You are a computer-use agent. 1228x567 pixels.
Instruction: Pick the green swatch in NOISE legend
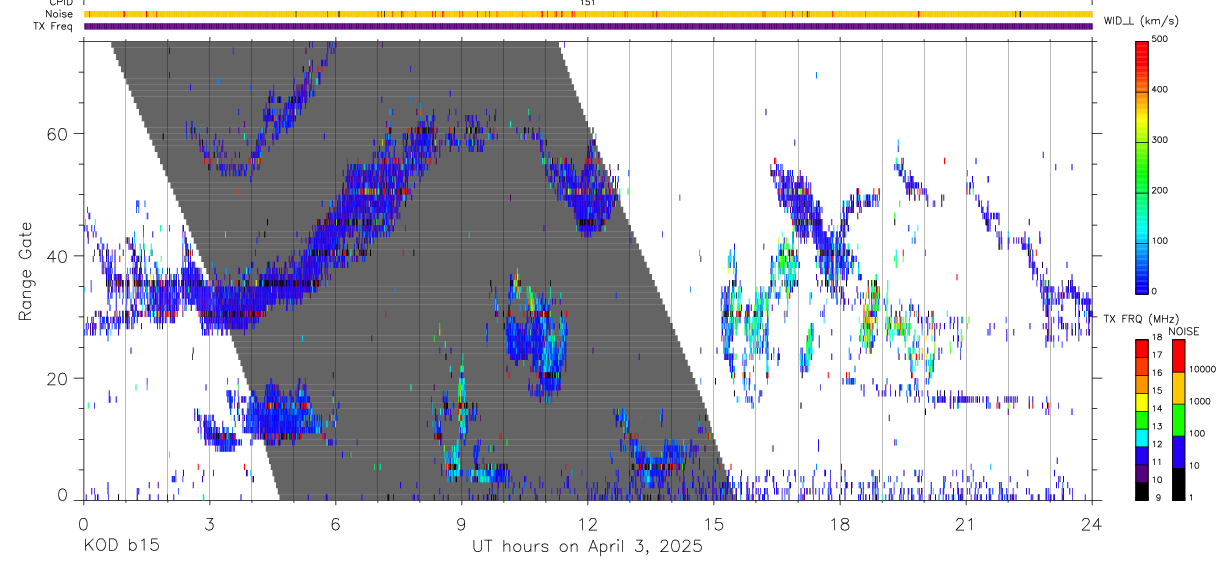pyautogui.click(x=1178, y=420)
